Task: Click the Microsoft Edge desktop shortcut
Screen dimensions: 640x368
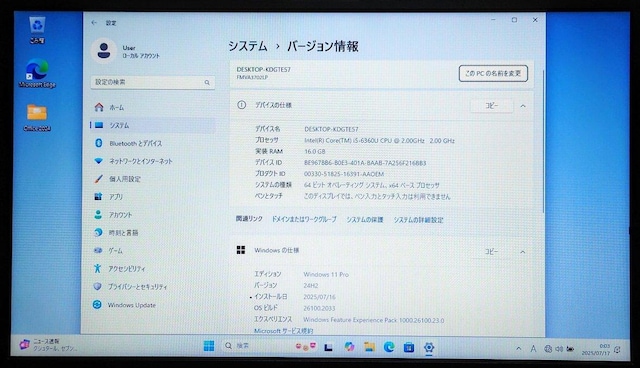Action: pos(37,73)
